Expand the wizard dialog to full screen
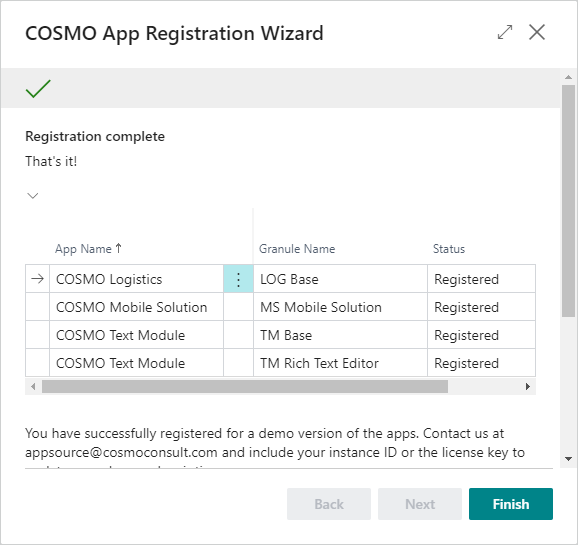This screenshot has height=545, width=578. (x=505, y=32)
